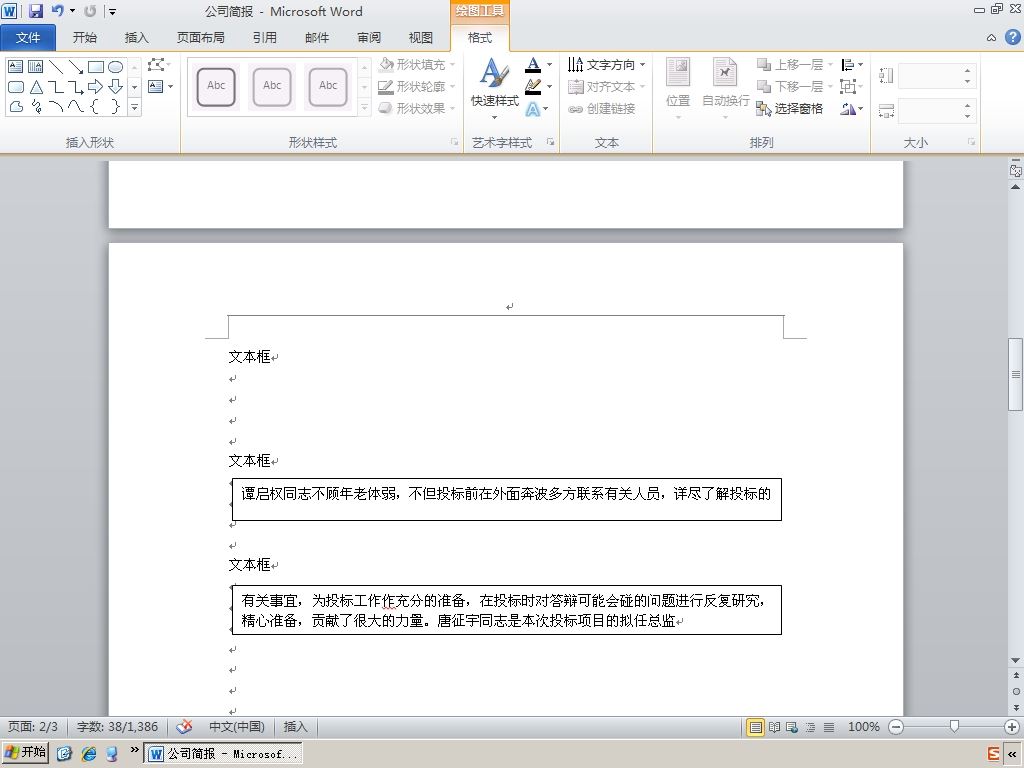Minimize the ribbon with caret icon
Image resolution: width=1024 pixels, height=768 pixels.
point(991,38)
